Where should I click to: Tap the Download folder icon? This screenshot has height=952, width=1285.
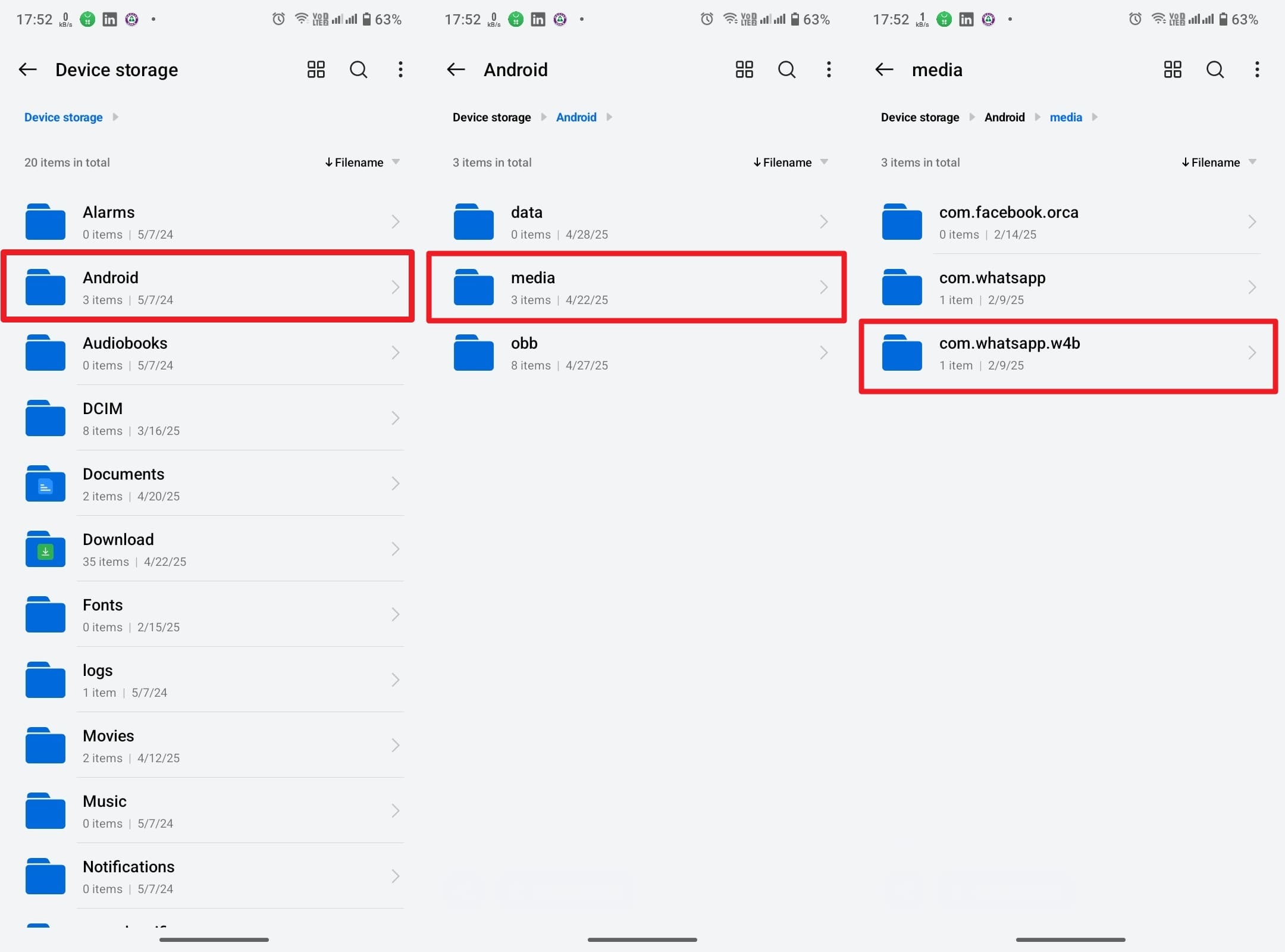coord(45,549)
